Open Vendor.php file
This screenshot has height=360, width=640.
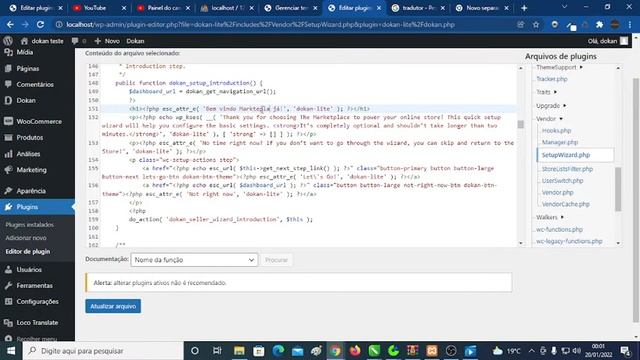click(558, 193)
